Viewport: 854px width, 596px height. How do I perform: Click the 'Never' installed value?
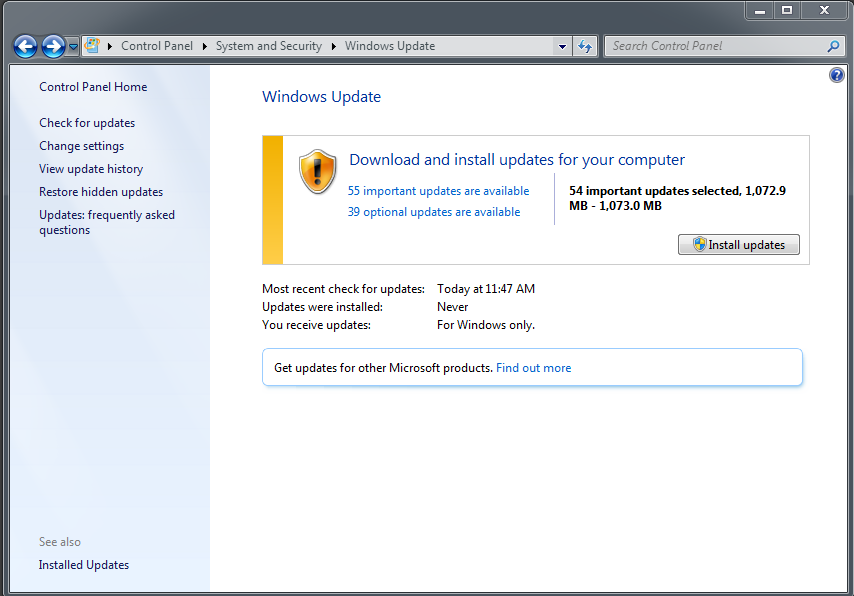coord(453,307)
